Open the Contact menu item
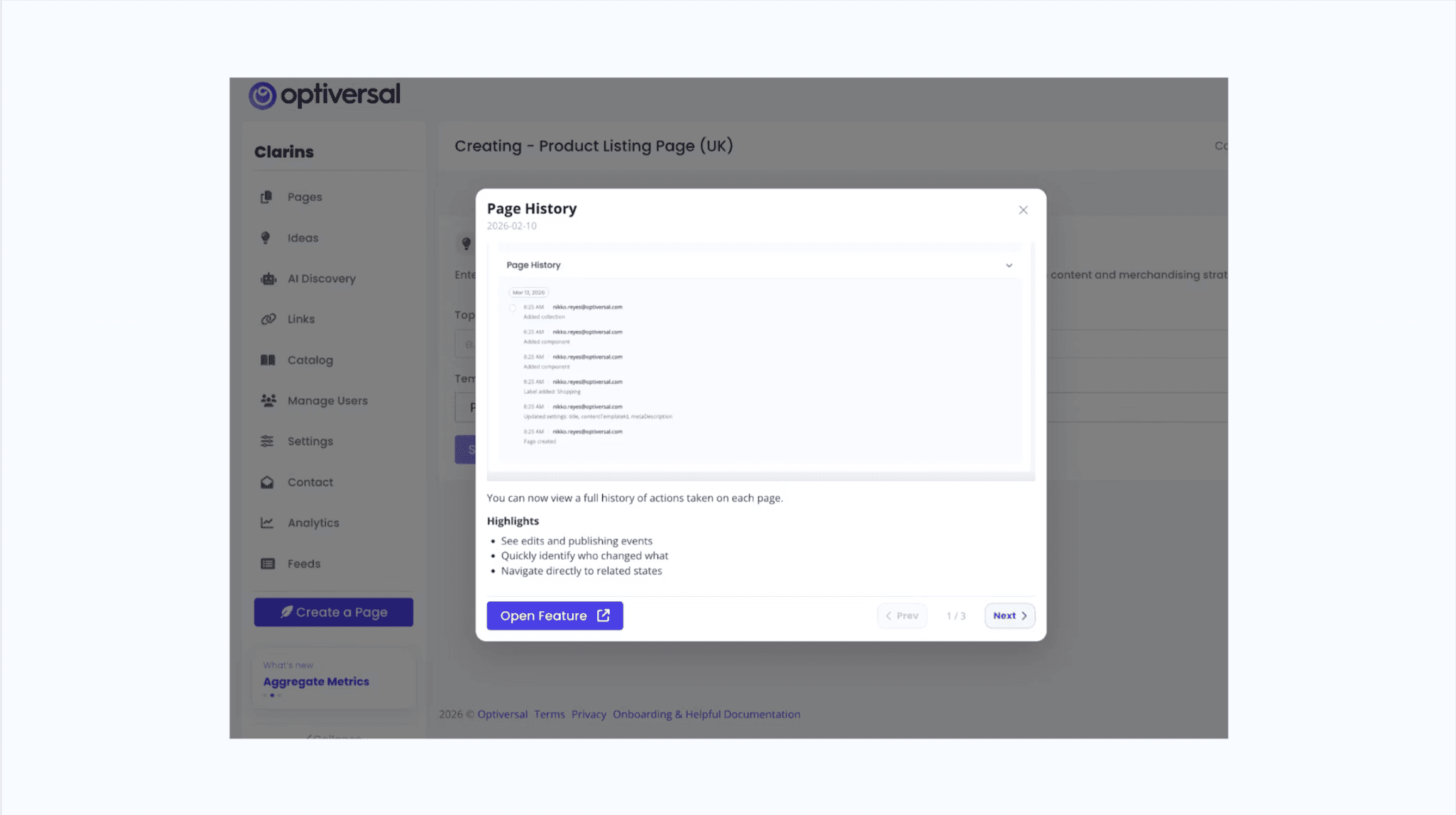Screen dimensions: 1456x815 tap(310, 482)
